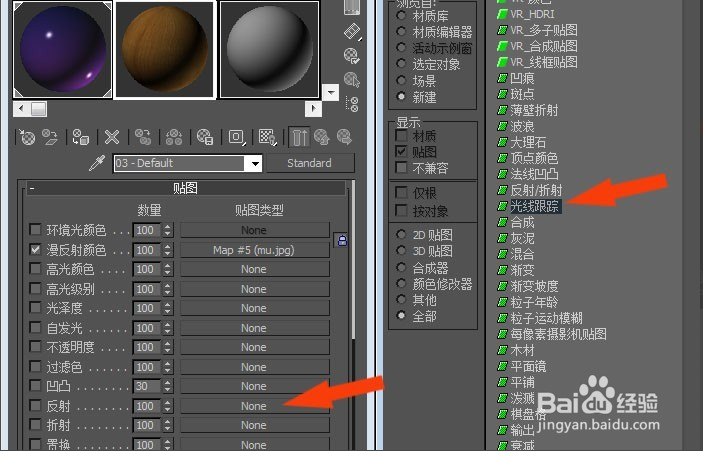
Task: Pick material from object with eyedropper
Action: (97, 163)
